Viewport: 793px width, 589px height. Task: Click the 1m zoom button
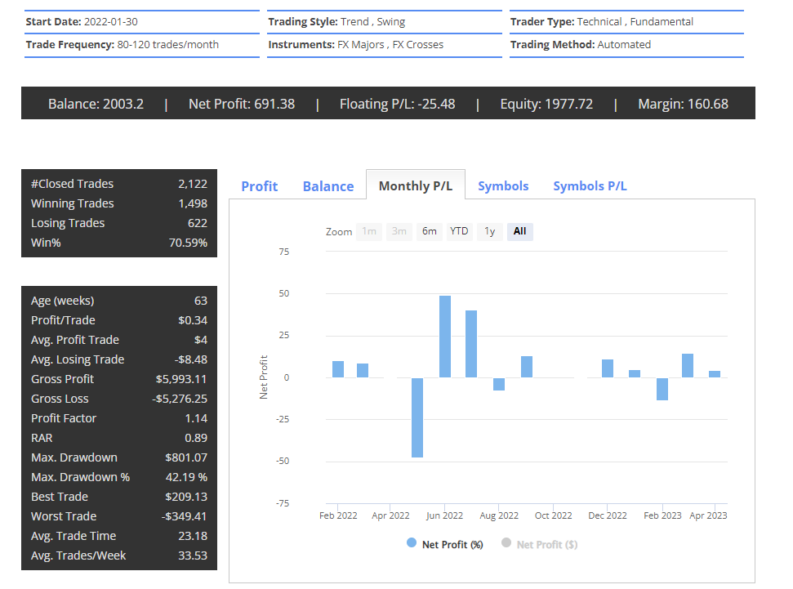click(x=369, y=231)
